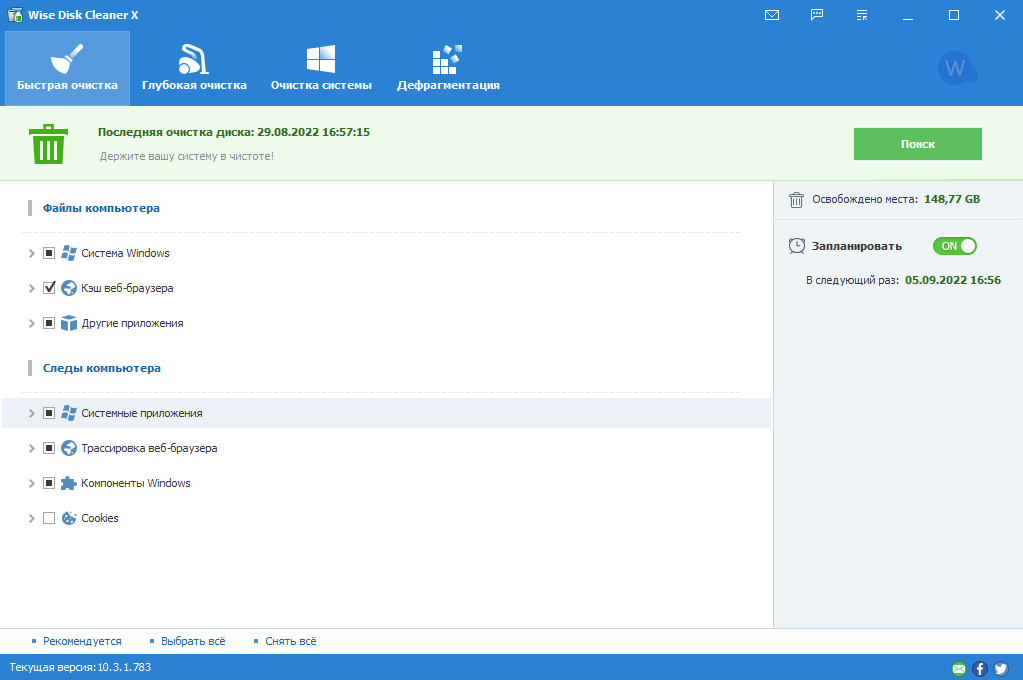This screenshot has height=680, width=1023.
Task: Switch to the Очистка системы tab
Action: (x=321, y=68)
